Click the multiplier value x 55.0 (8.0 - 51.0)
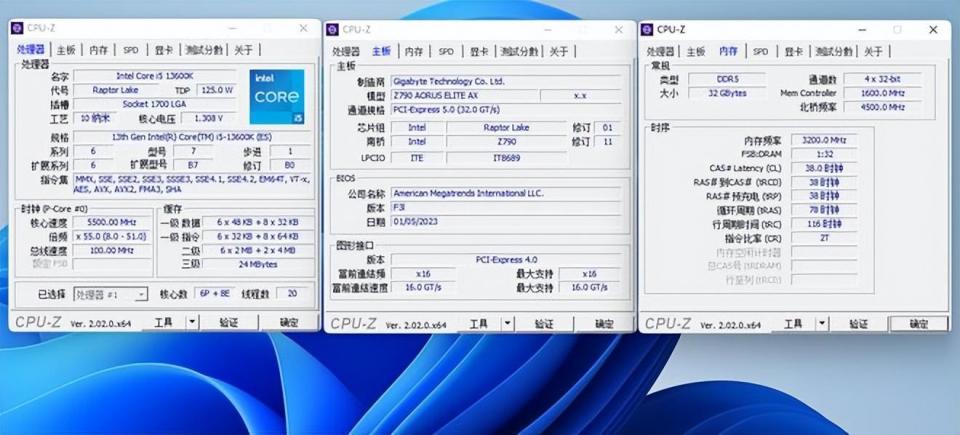The image size is (960, 435). click(111, 236)
